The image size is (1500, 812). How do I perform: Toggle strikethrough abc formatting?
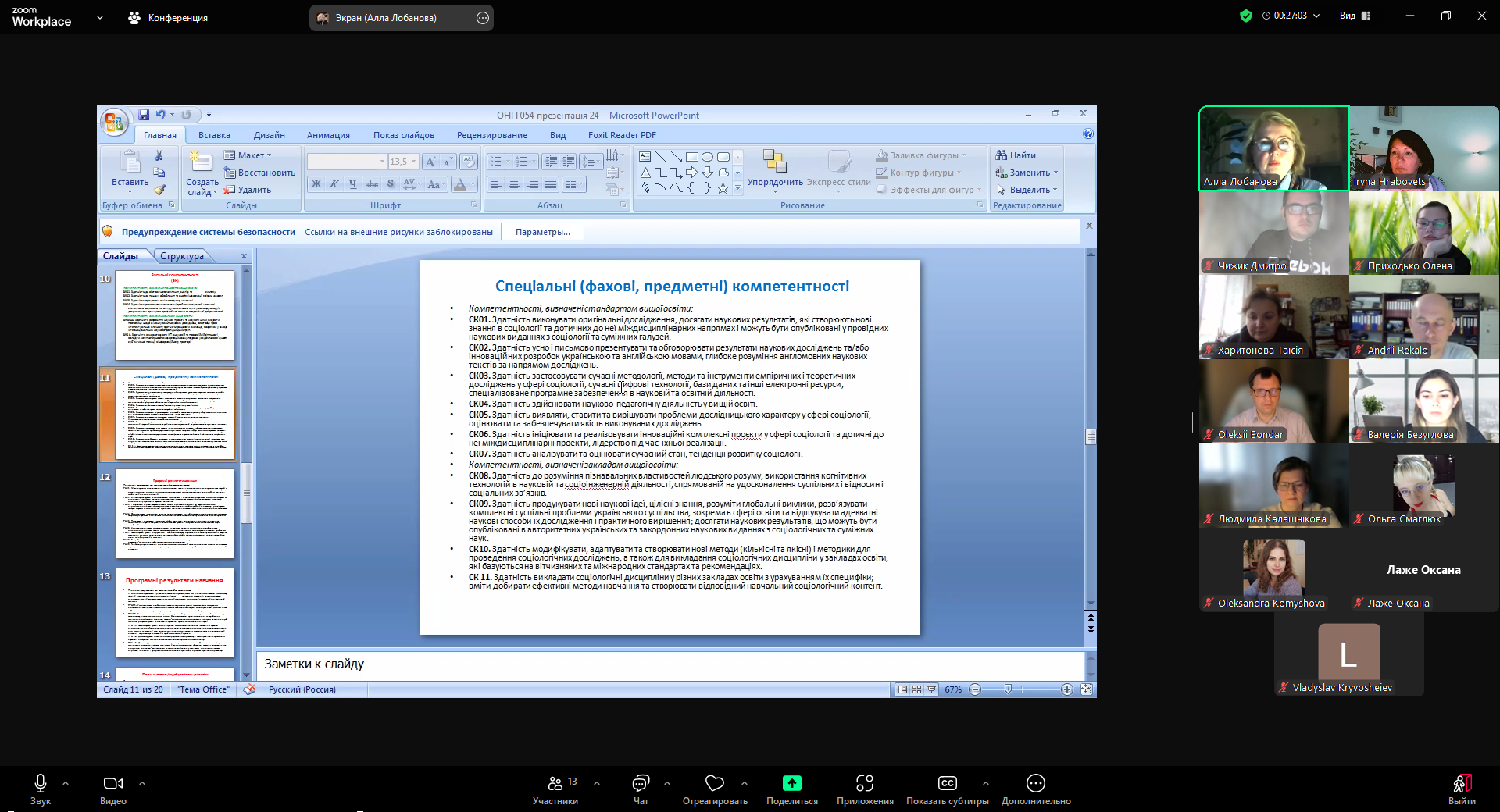click(x=372, y=184)
